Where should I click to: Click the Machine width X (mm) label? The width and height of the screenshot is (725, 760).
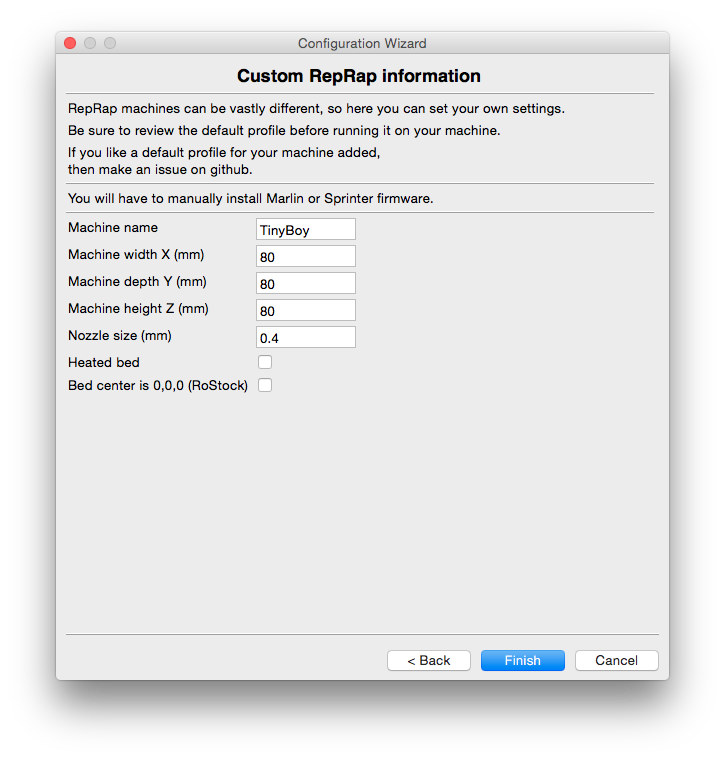click(x=136, y=255)
